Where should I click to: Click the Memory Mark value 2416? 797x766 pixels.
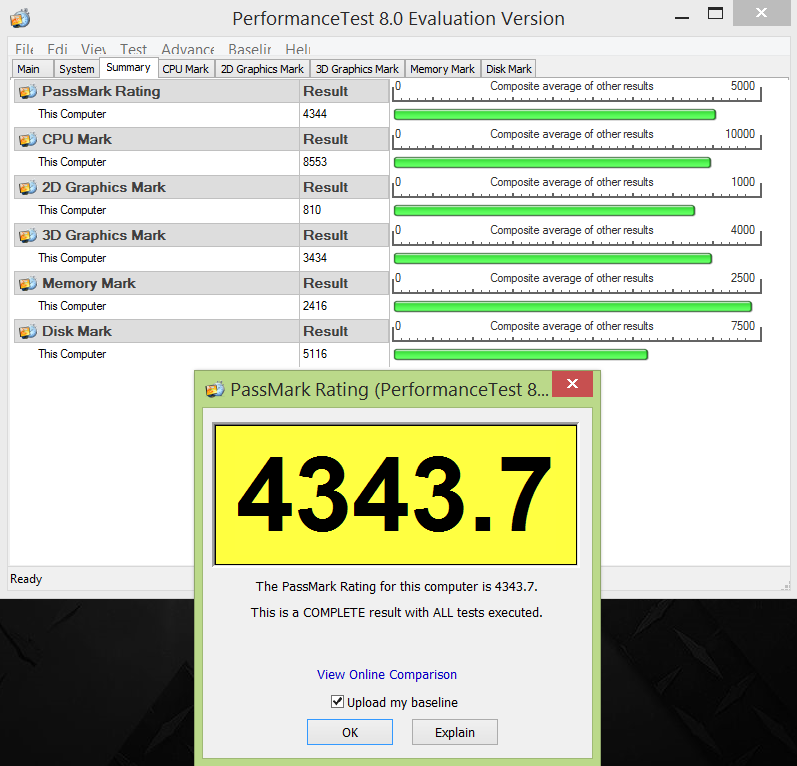coord(315,306)
